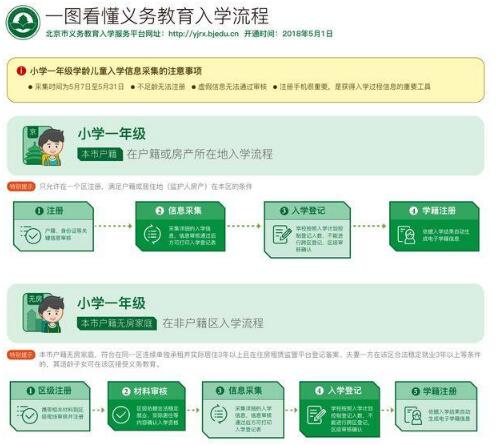
Task: Click step 3 信息采集 card header
Action: (x=243, y=391)
